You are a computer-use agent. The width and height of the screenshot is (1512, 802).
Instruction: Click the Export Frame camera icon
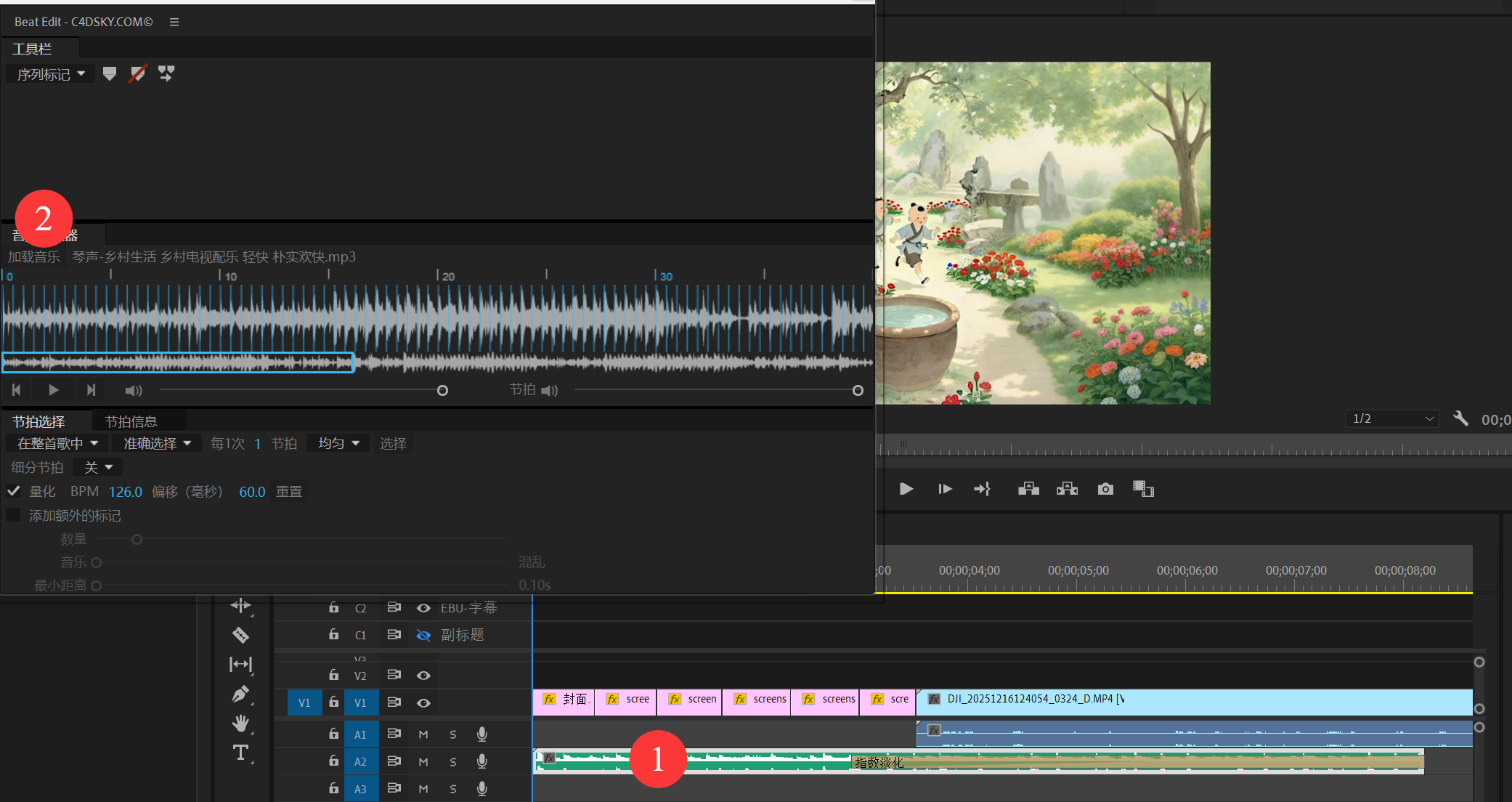coord(1105,489)
